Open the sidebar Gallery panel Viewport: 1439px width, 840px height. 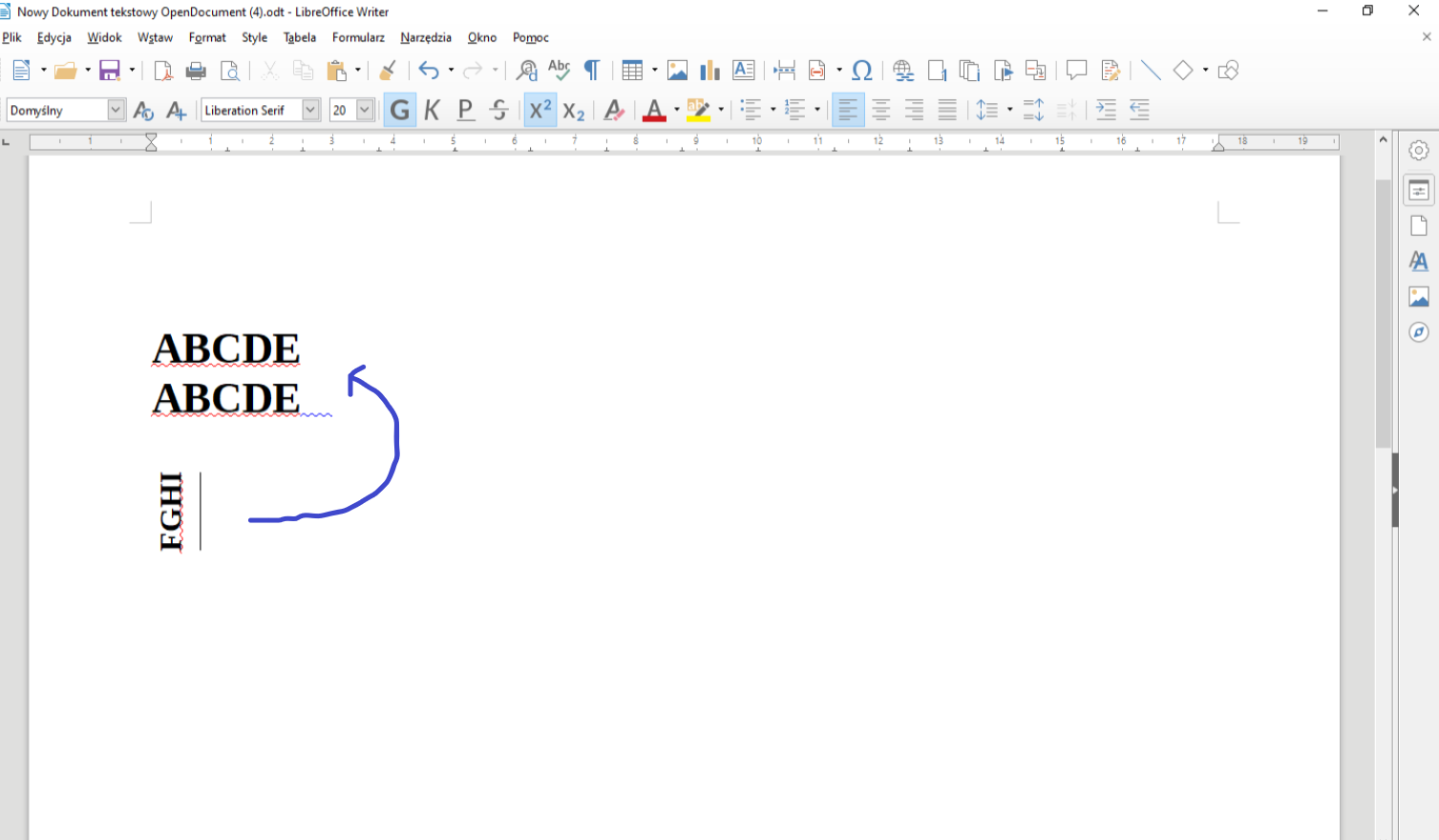pos(1418,297)
